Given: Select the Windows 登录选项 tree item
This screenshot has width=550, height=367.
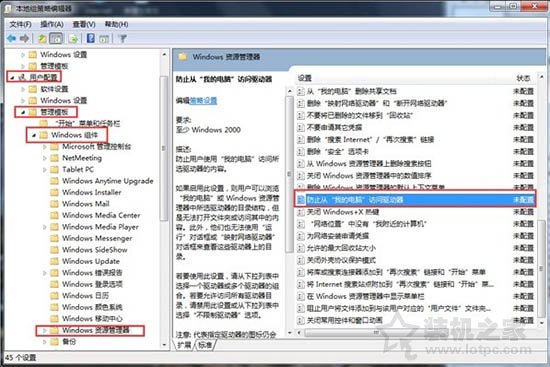Looking at the screenshot, I should coord(92,284).
